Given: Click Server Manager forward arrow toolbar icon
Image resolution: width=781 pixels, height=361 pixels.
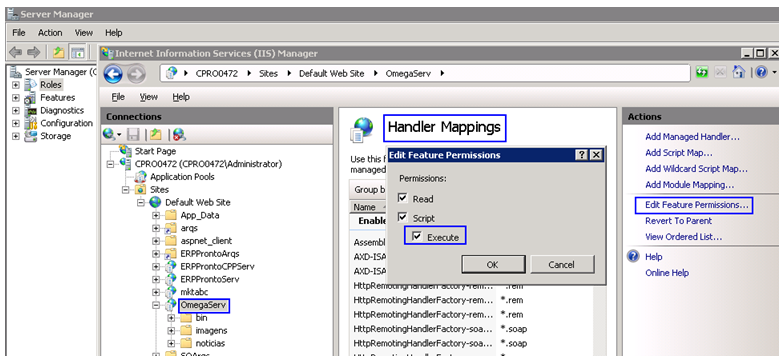Looking at the screenshot, I should pos(34,52).
